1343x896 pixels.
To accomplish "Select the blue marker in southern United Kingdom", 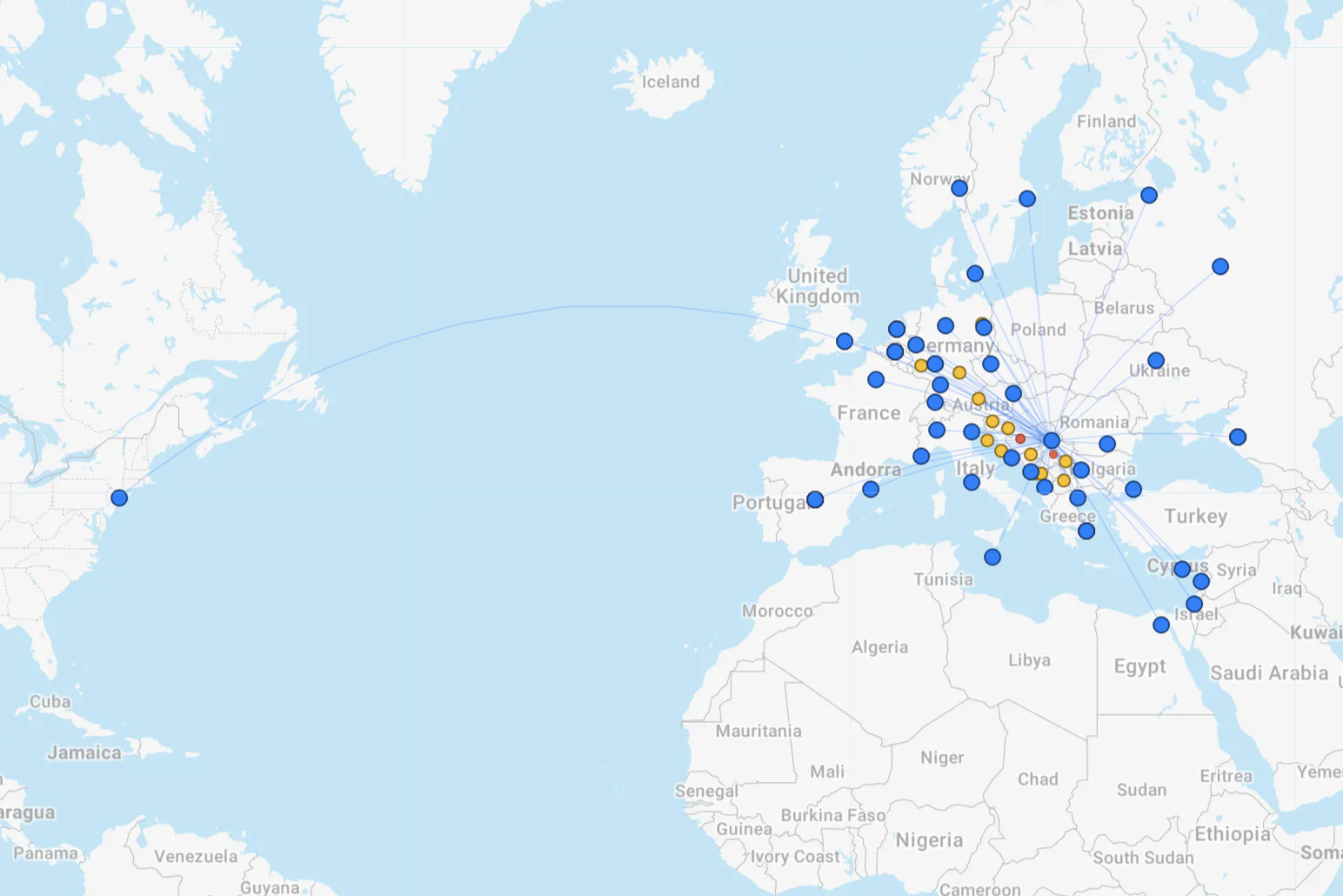I will [845, 341].
